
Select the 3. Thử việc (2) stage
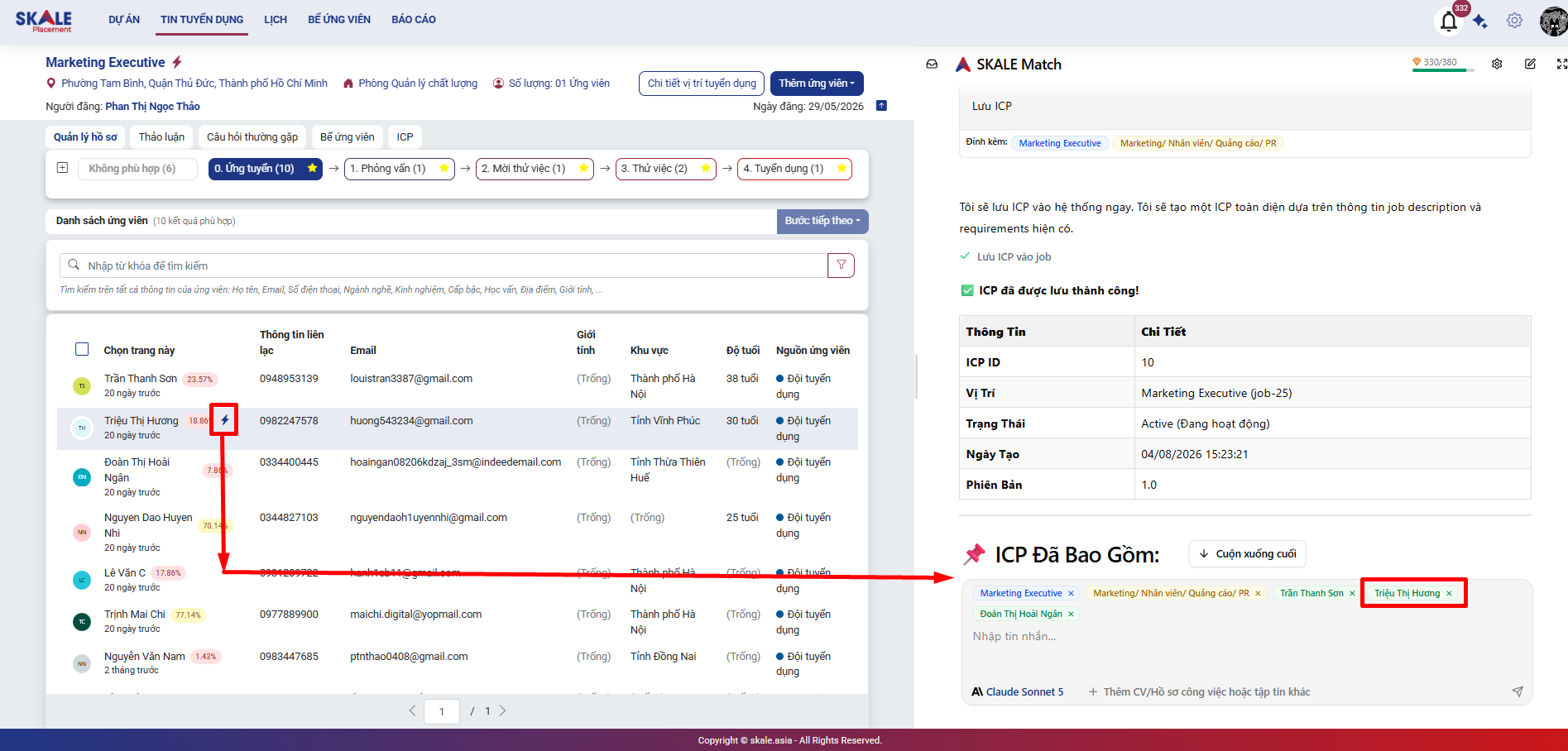[x=666, y=169]
